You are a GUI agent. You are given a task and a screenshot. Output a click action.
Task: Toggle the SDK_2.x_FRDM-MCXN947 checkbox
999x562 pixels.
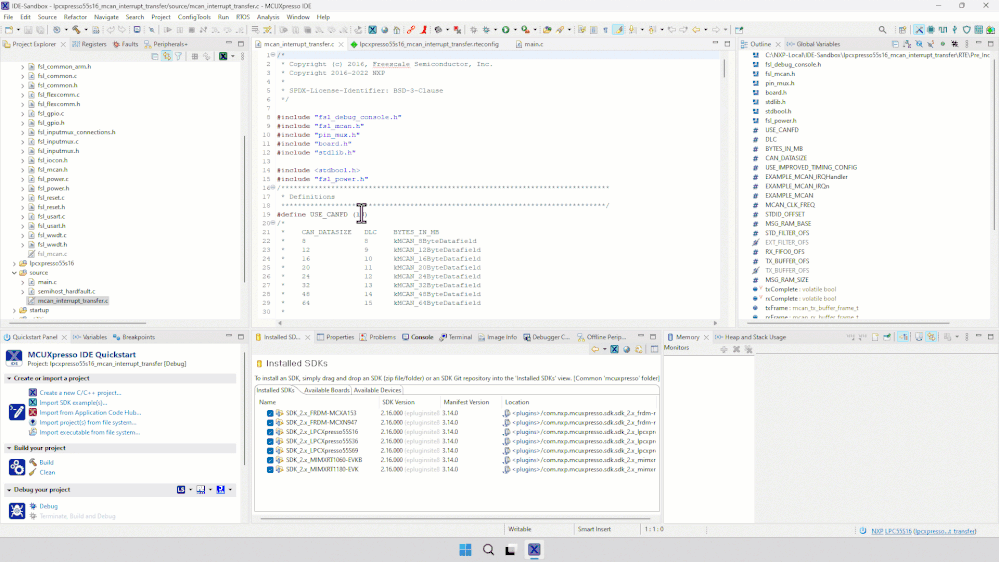pos(270,422)
